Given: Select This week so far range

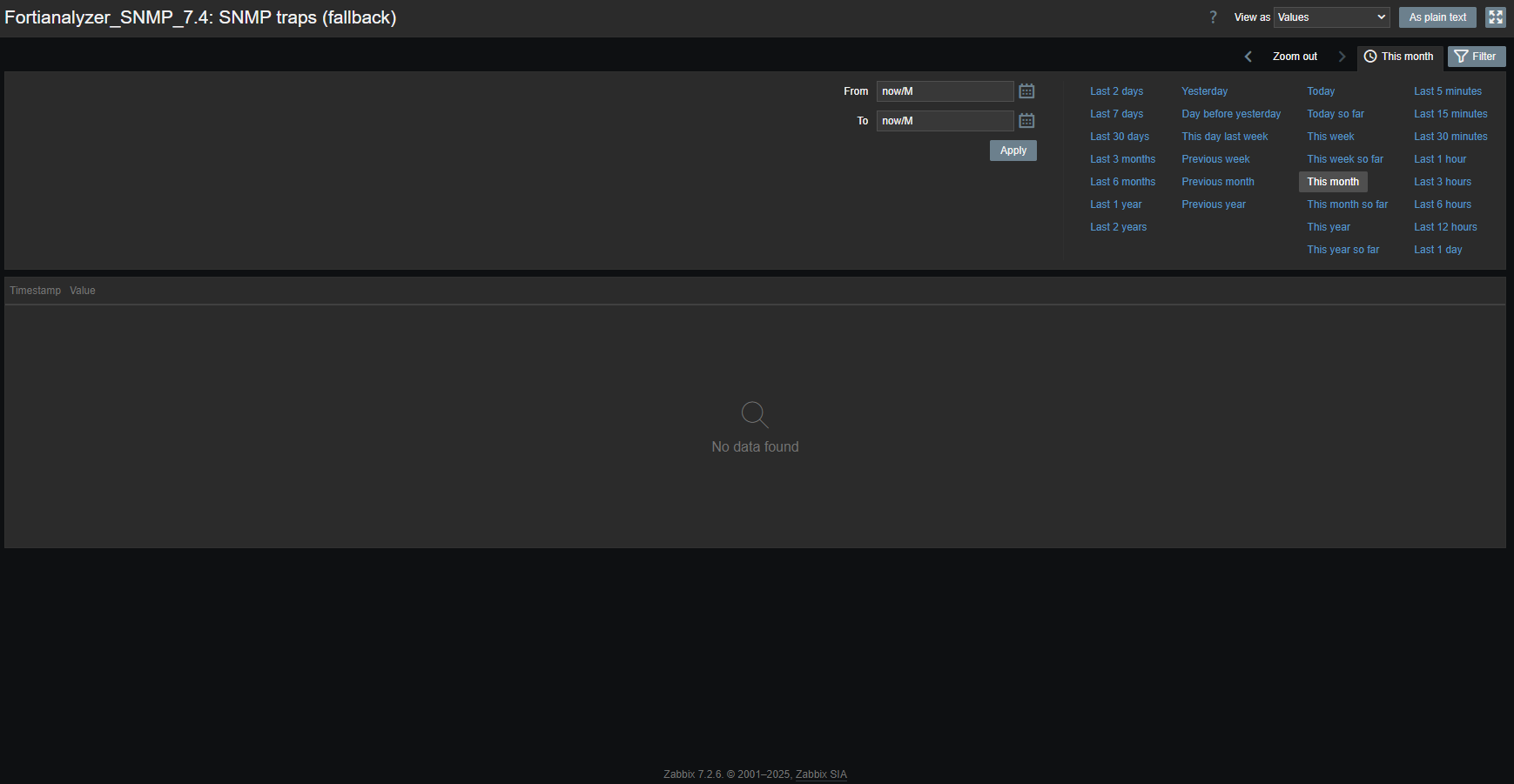Looking at the screenshot, I should (1344, 159).
